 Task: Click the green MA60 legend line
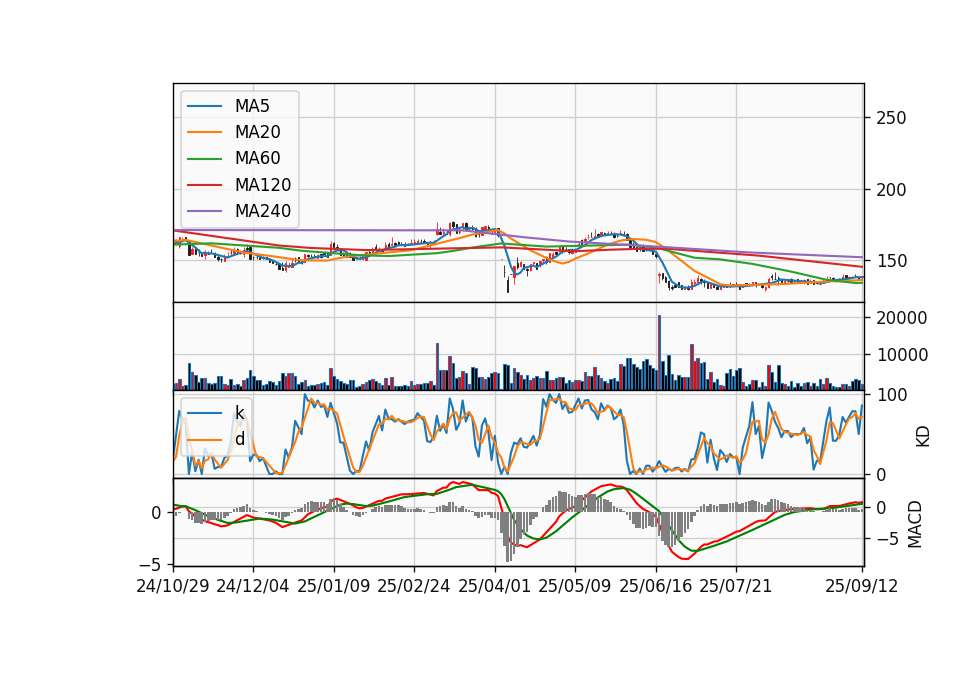[204, 159]
